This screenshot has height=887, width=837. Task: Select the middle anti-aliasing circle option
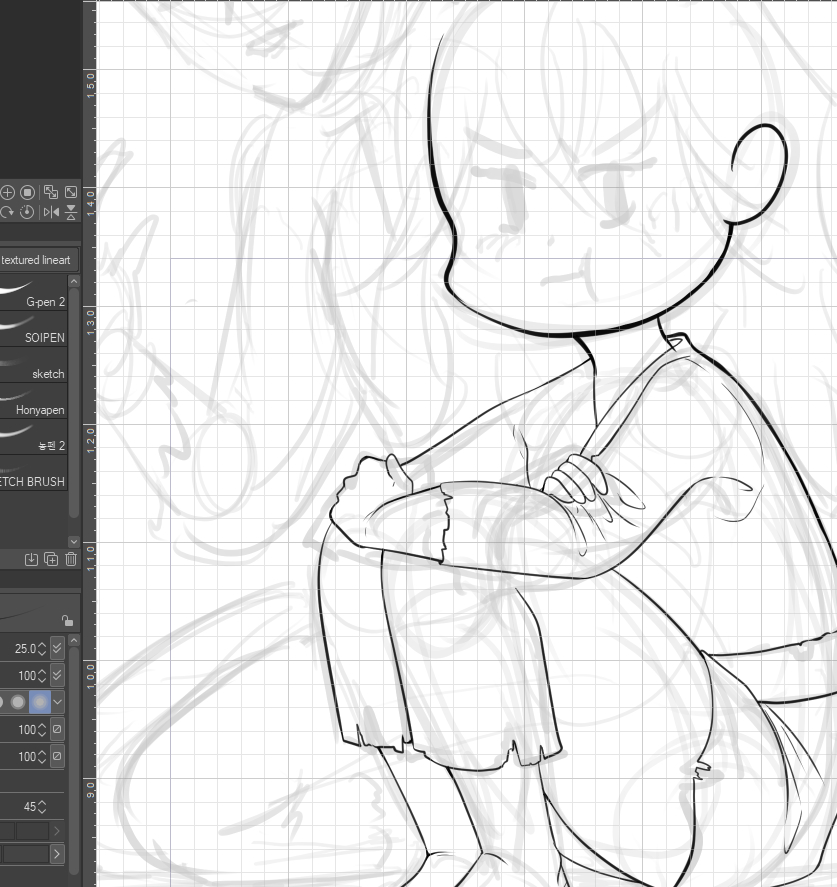click(x=18, y=702)
